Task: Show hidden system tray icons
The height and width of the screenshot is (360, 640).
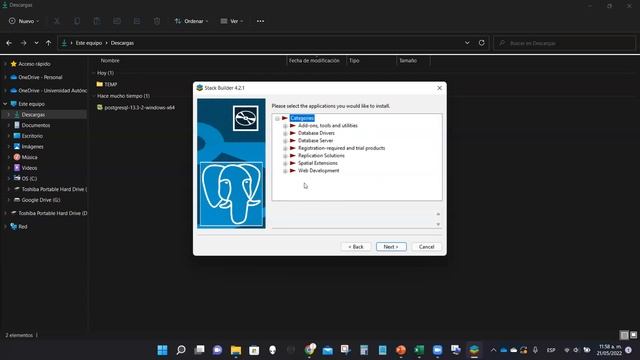Action: 493,350
